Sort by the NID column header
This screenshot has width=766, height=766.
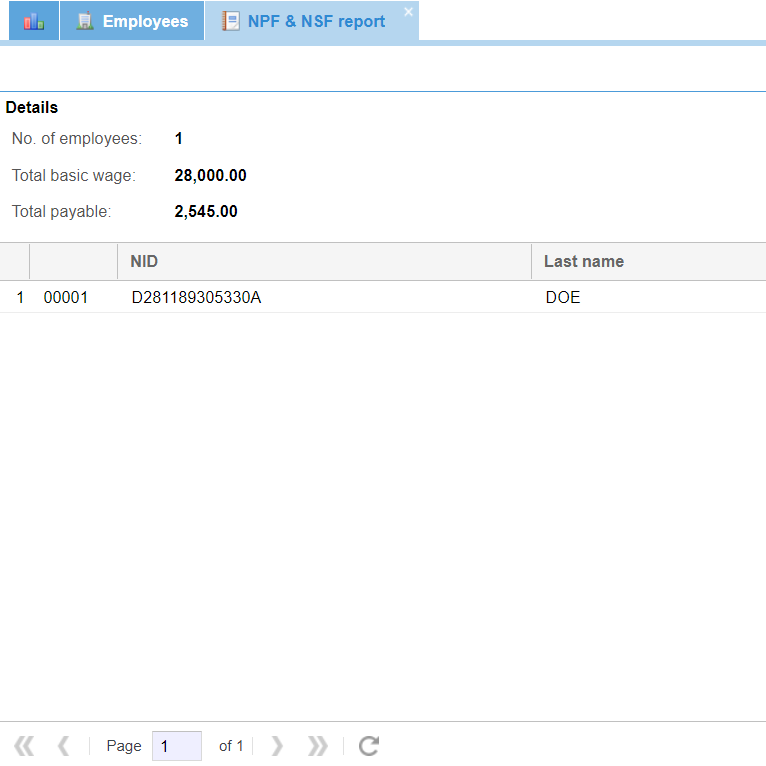[323, 262]
